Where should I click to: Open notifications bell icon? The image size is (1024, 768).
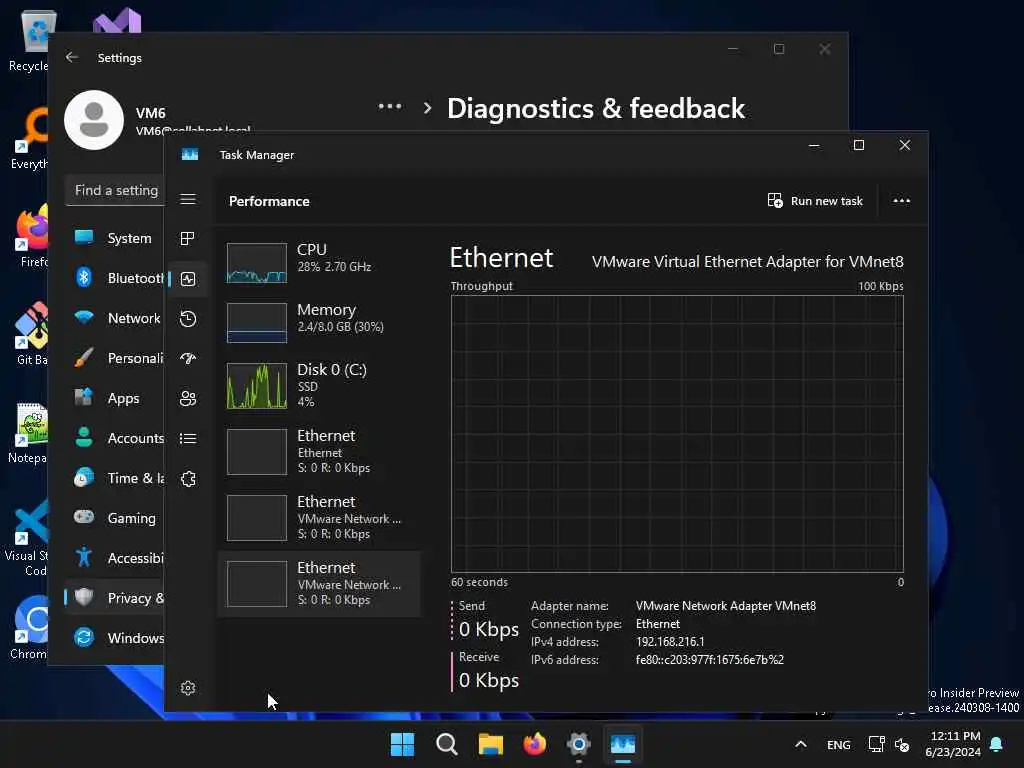997,744
